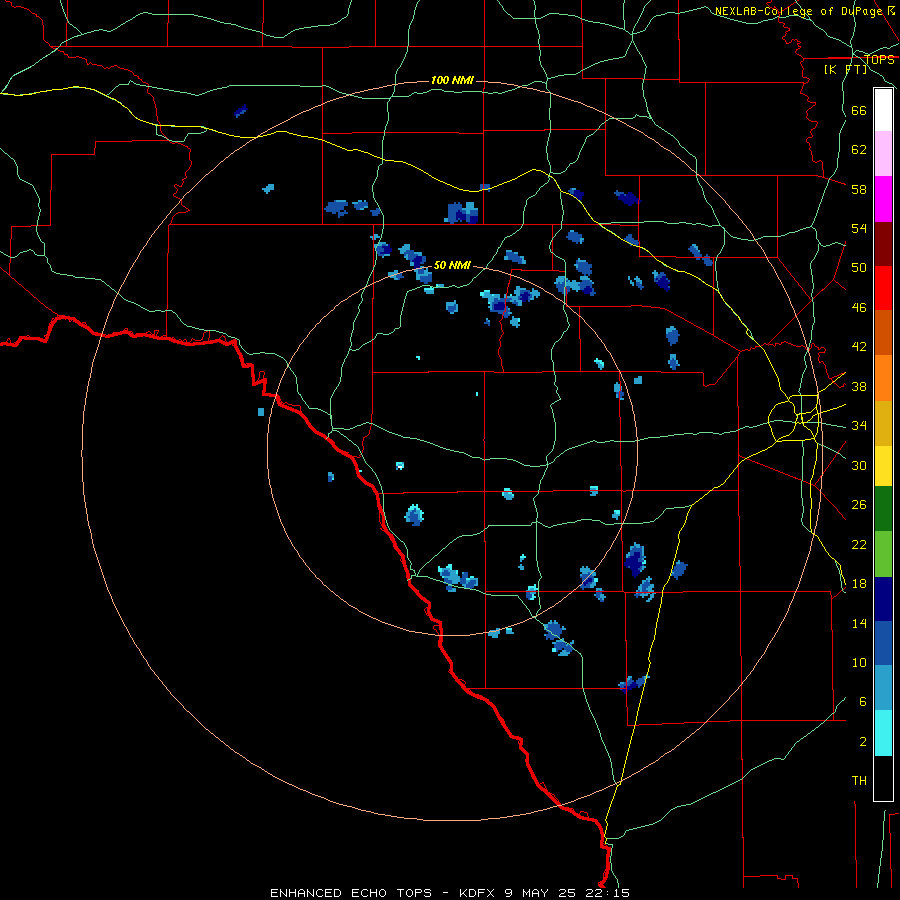Click the gold legend swatch
Screen dimensions: 900x900
883,423
